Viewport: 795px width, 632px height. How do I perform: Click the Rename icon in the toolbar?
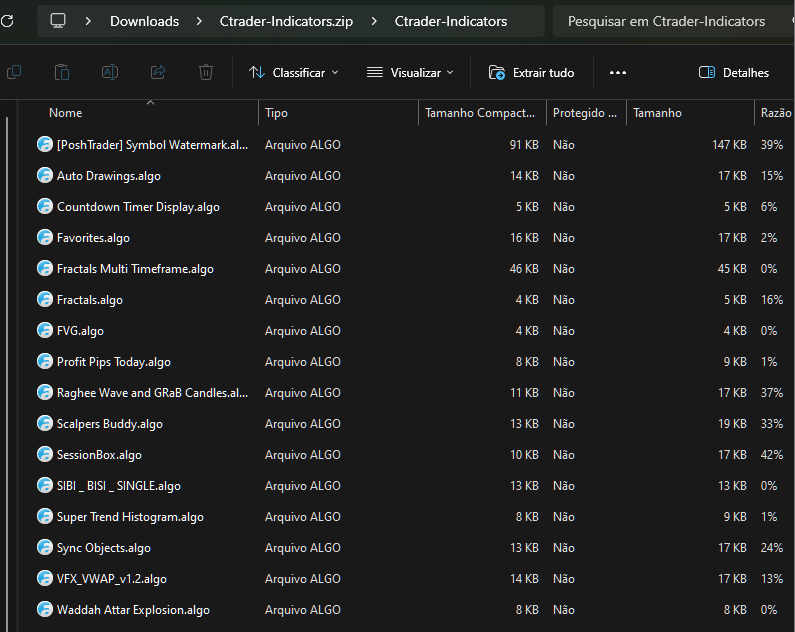(110, 72)
